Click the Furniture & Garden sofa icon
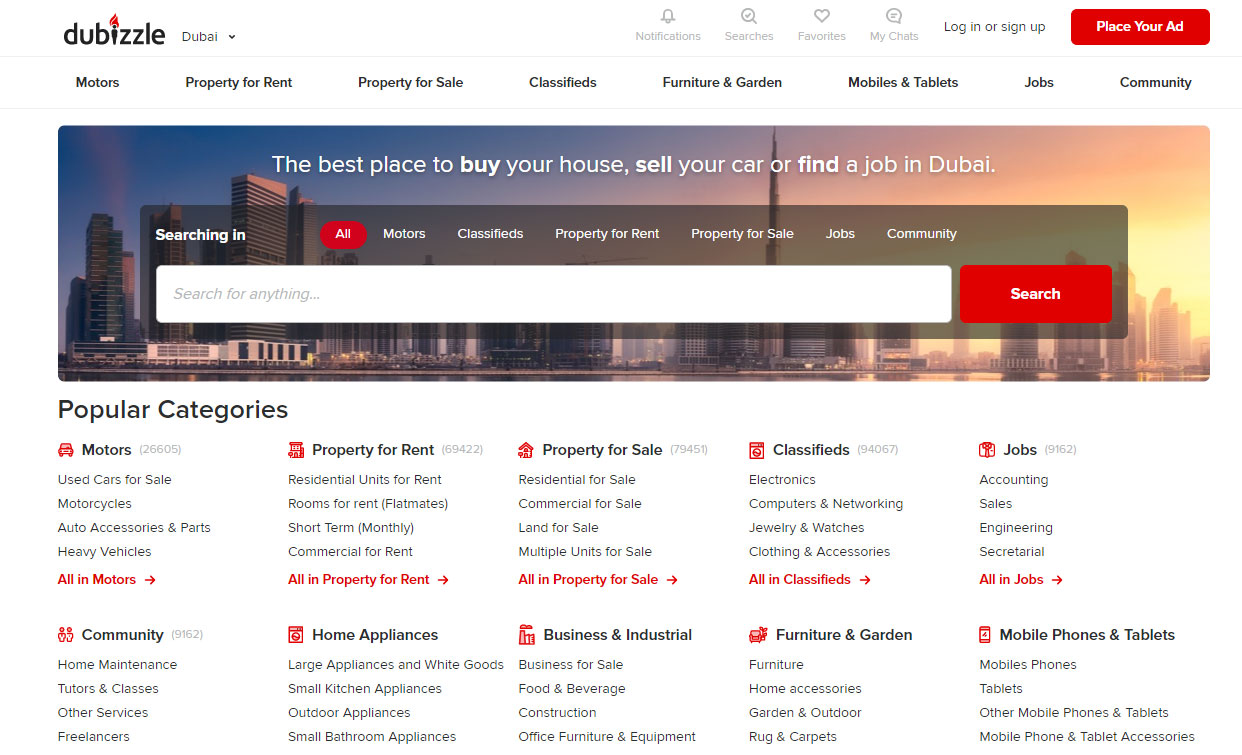This screenshot has width=1242, height=755. click(x=758, y=635)
